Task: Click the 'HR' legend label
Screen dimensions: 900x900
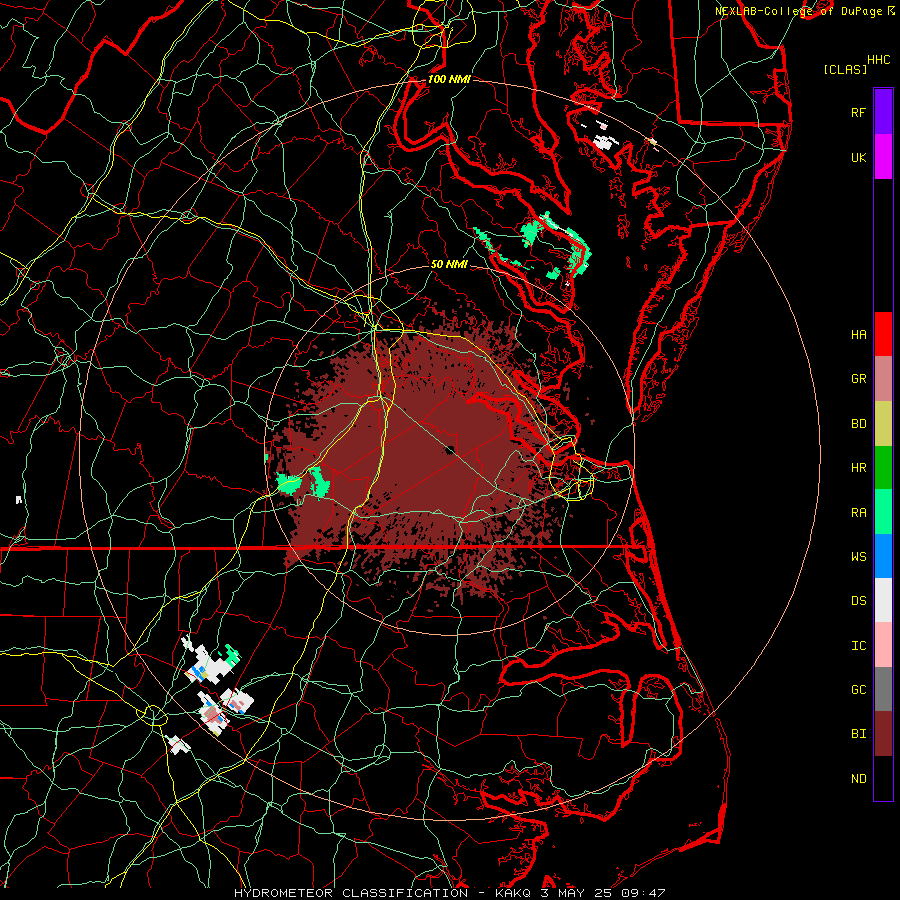Action: (x=858, y=468)
